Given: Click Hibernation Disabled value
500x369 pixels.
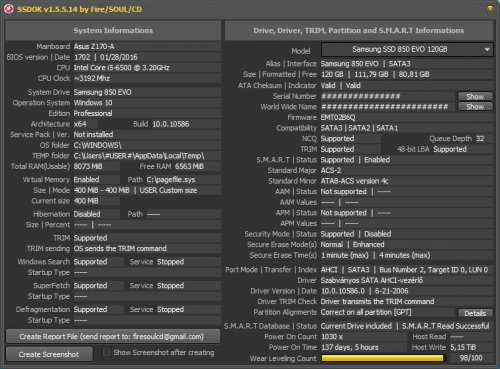Looking at the screenshot, I should (87, 214).
